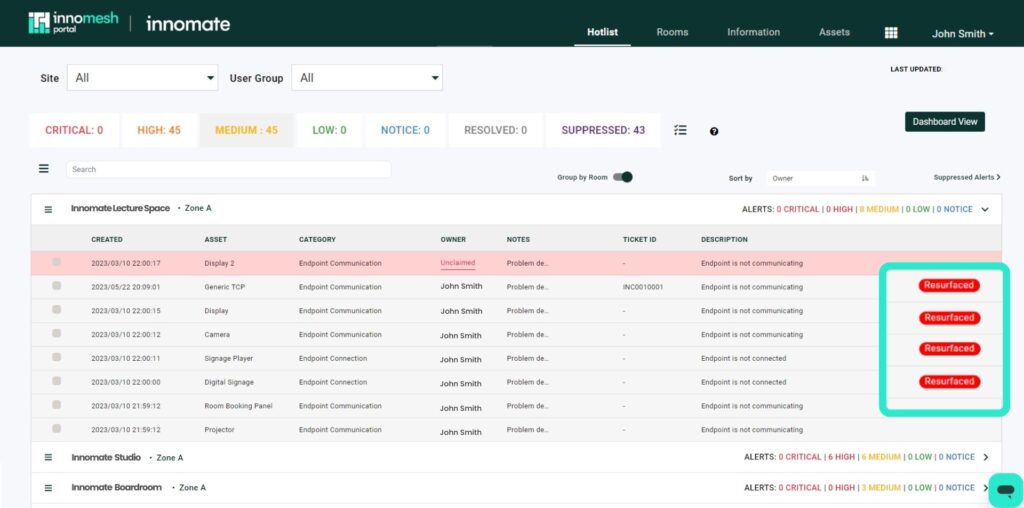Expand the Innomate Boardroom group
The width and height of the screenshot is (1024, 508).
[985, 488]
